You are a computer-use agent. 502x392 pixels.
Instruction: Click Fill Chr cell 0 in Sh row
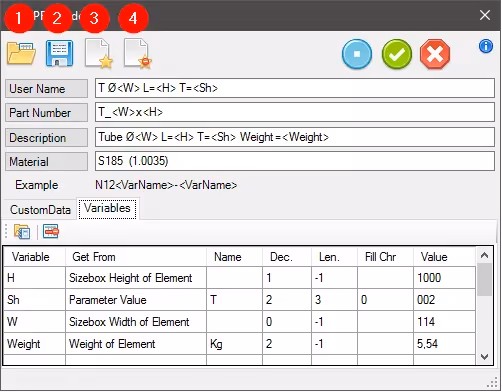coord(386,300)
